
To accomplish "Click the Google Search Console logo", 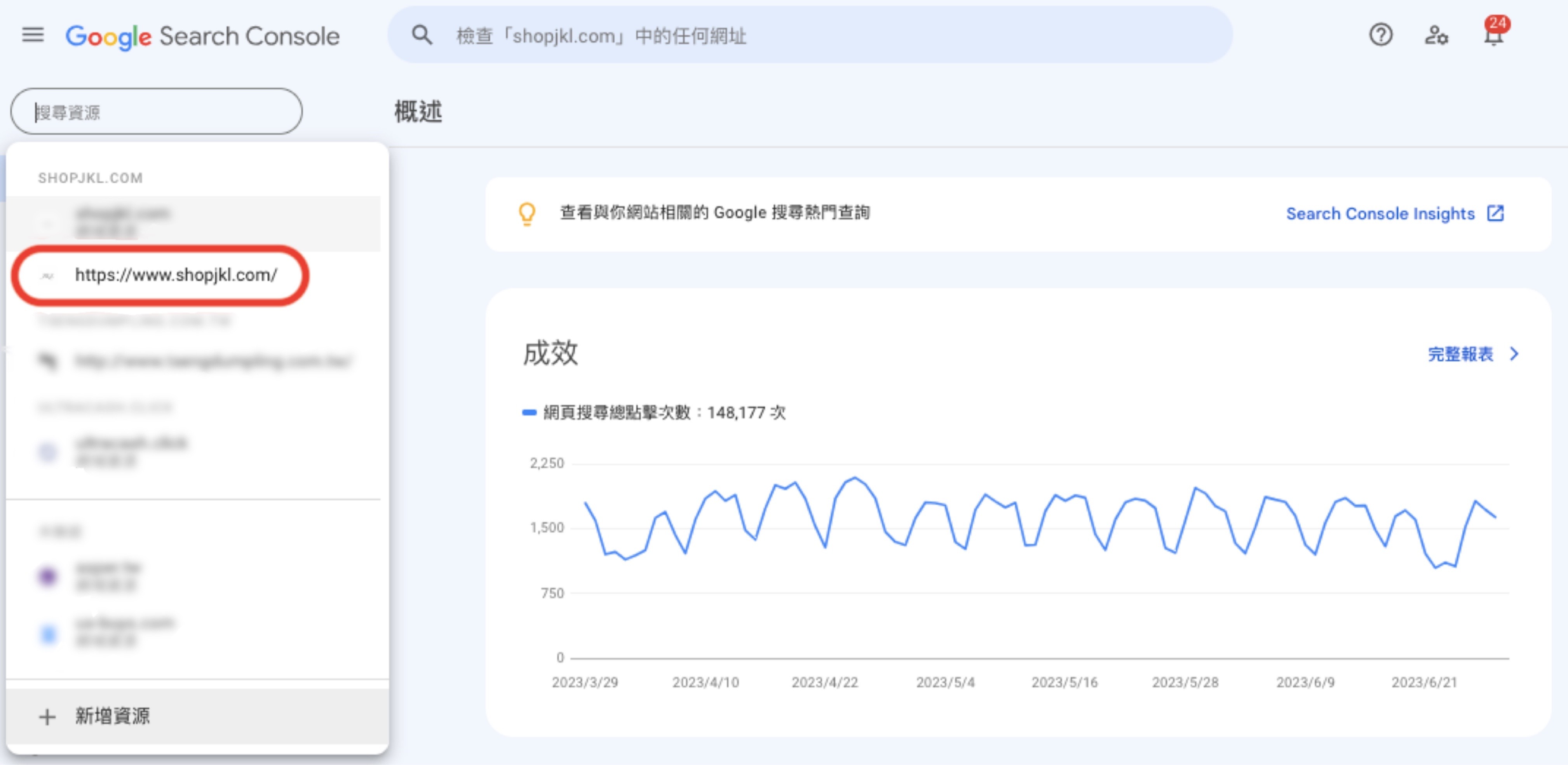I will [x=202, y=37].
